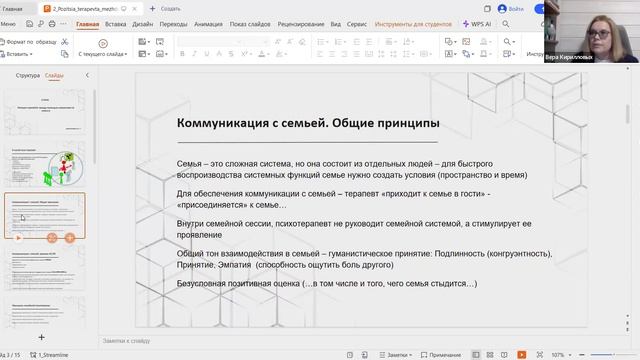Open the zoom percentage dropdown at 107%
Screen dimensions: 640x360
pos(570,355)
